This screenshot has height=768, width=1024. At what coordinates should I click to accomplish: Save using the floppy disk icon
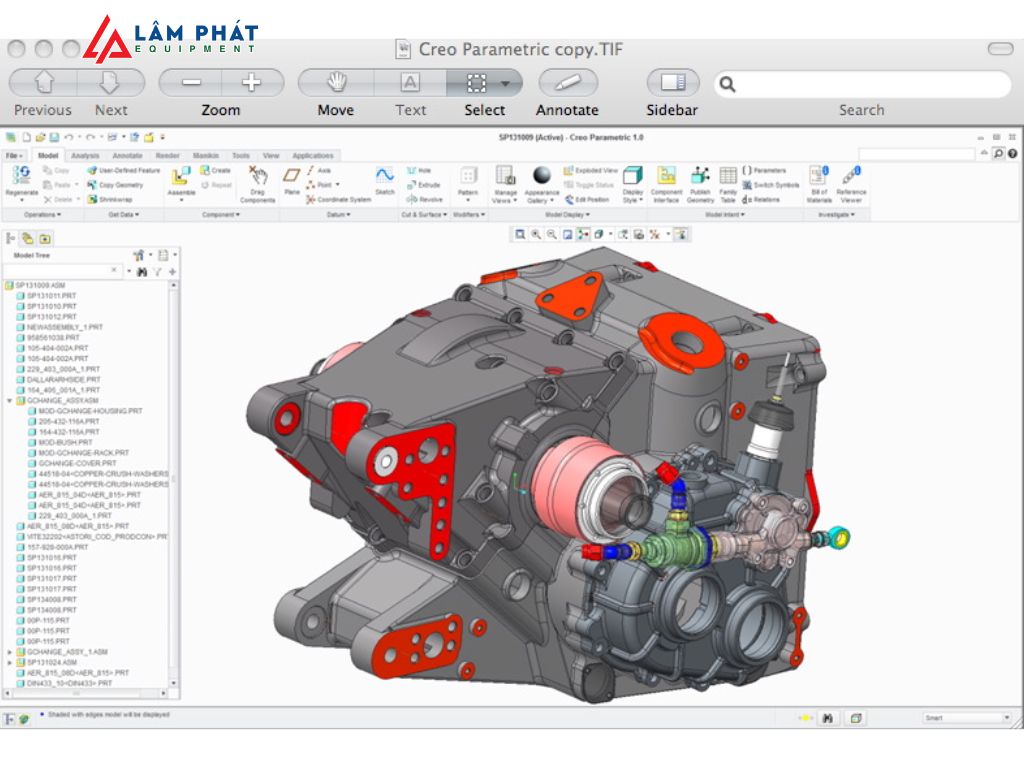click(54, 137)
